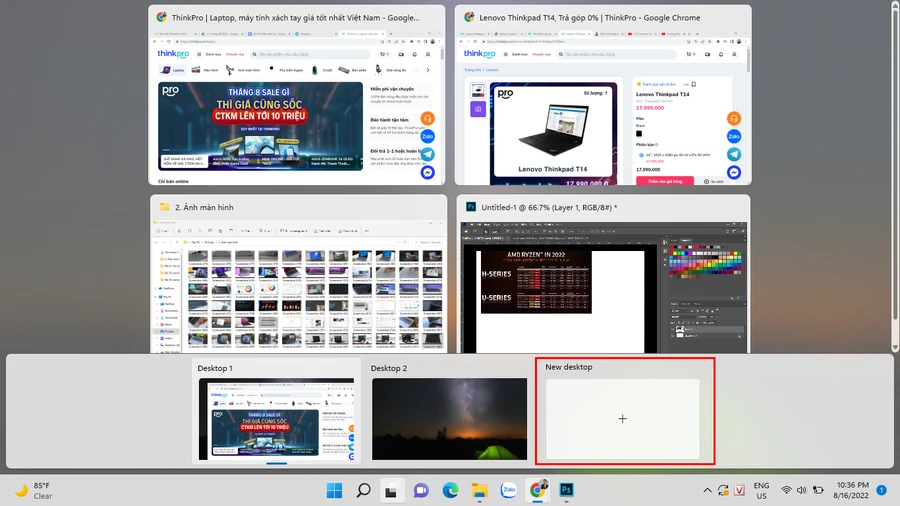Open the weather widget showing 85°F Clear

[x=33, y=491]
